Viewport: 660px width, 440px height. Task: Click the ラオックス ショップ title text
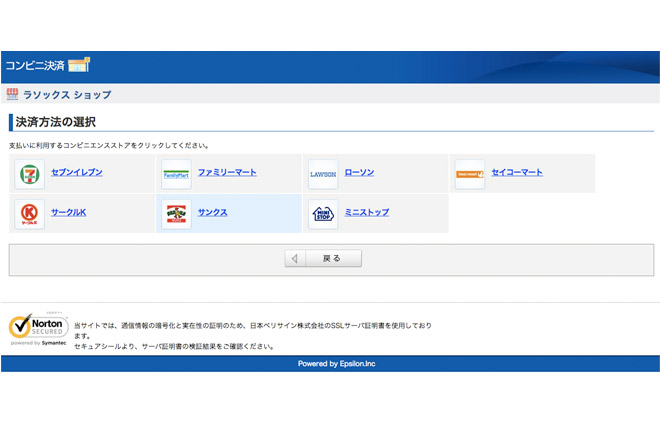click(67, 95)
